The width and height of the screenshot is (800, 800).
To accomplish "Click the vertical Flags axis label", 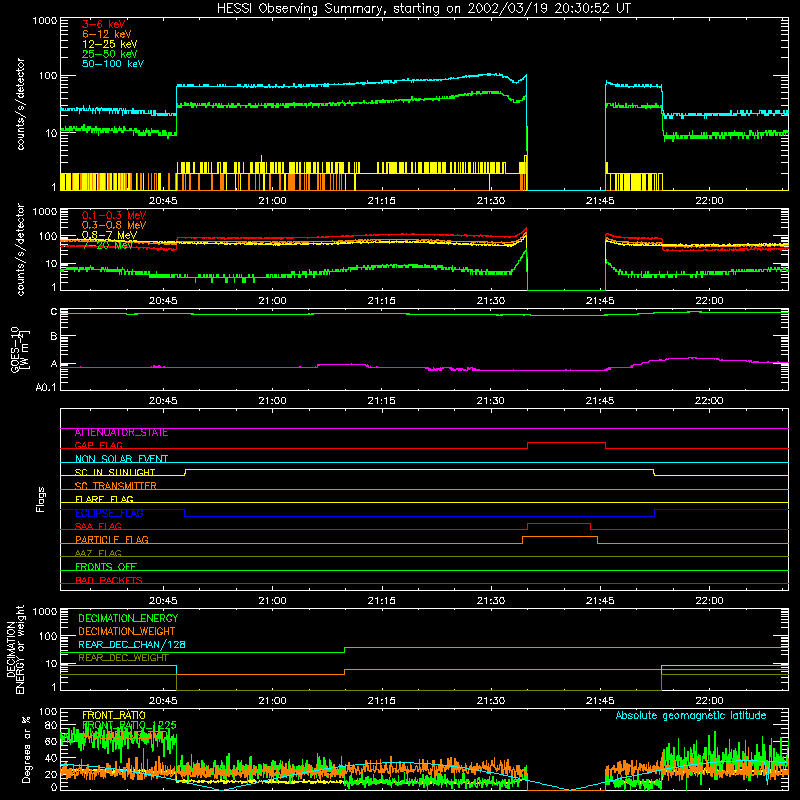I will 41,499.
